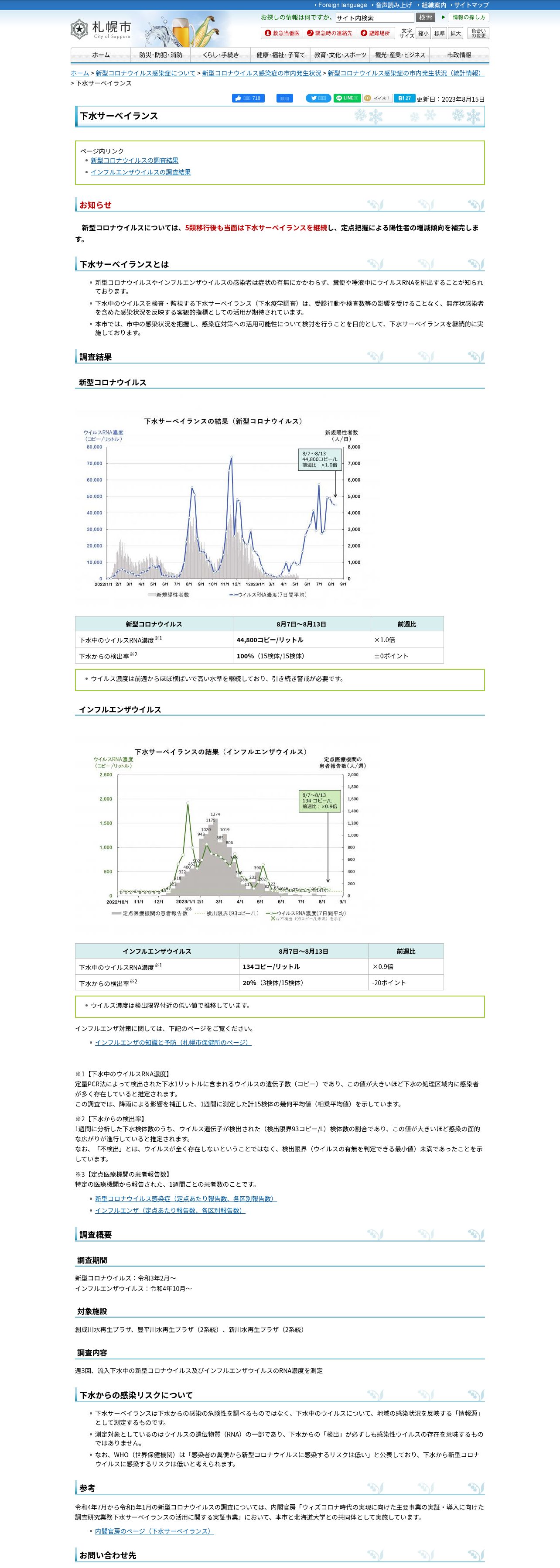Image resolution: width=560 pixels, height=1568 pixels.
Task: Open 新型コロナウイルス感染症(定点あたり報告数) link
Action: click(x=186, y=1198)
